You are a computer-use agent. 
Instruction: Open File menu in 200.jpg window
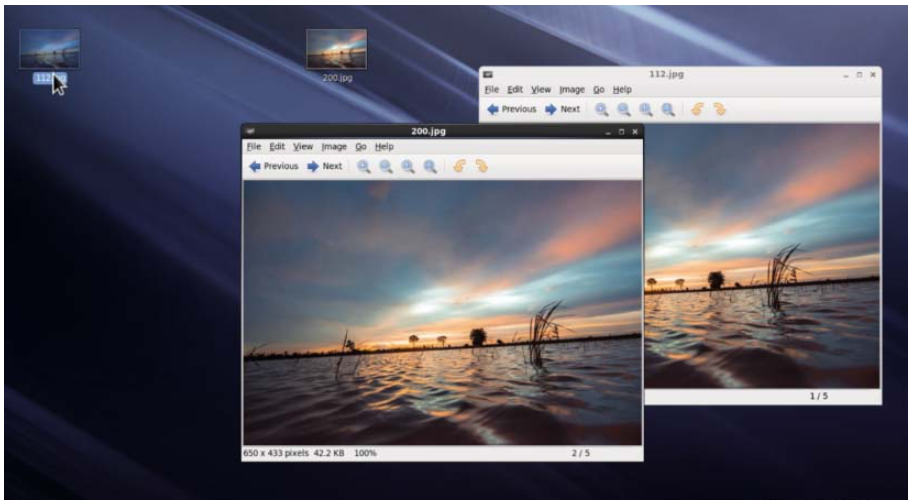coord(254,147)
